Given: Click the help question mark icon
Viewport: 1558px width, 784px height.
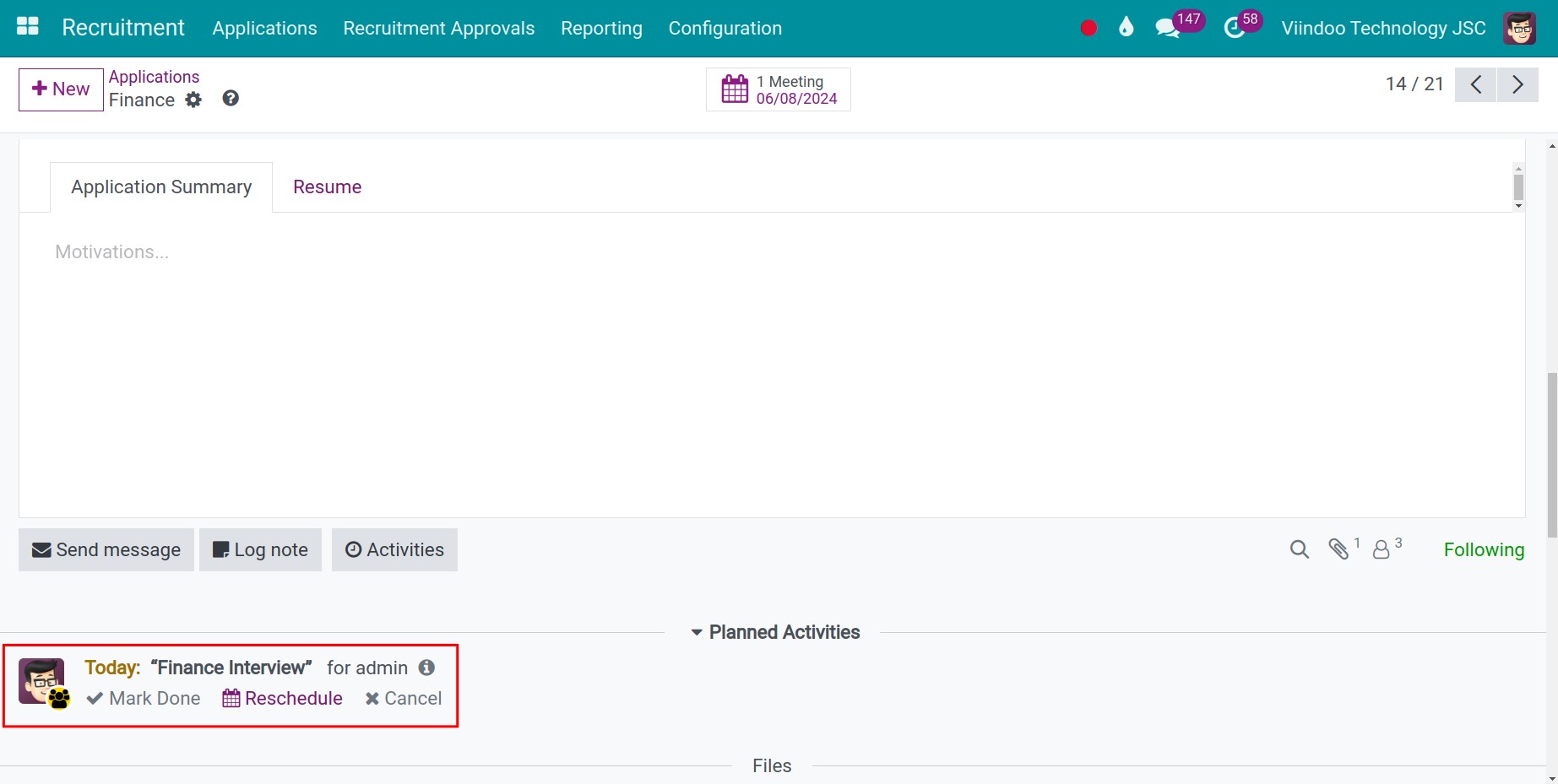Looking at the screenshot, I should click(231, 99).
